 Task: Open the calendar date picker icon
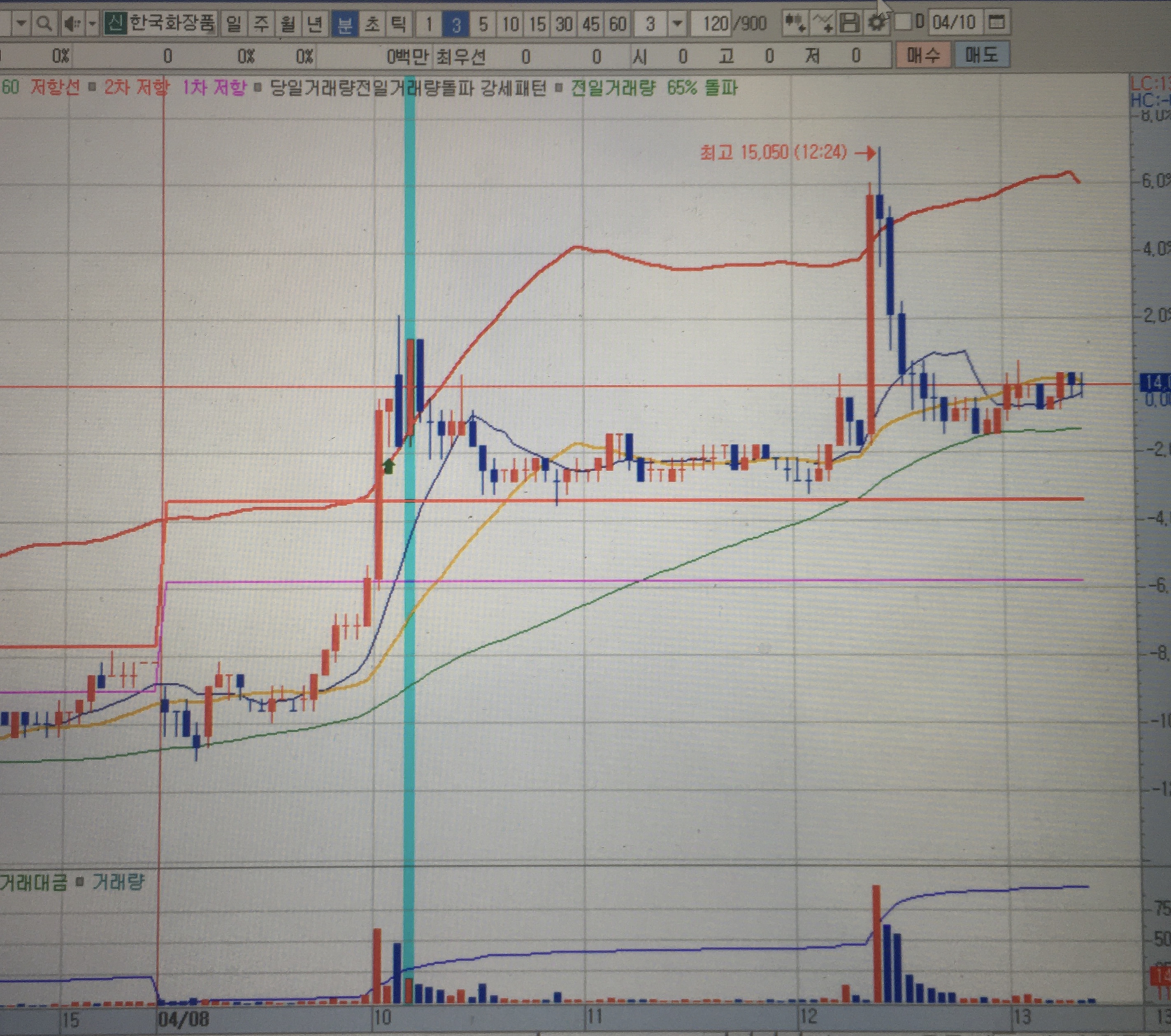tap(997, 23)
